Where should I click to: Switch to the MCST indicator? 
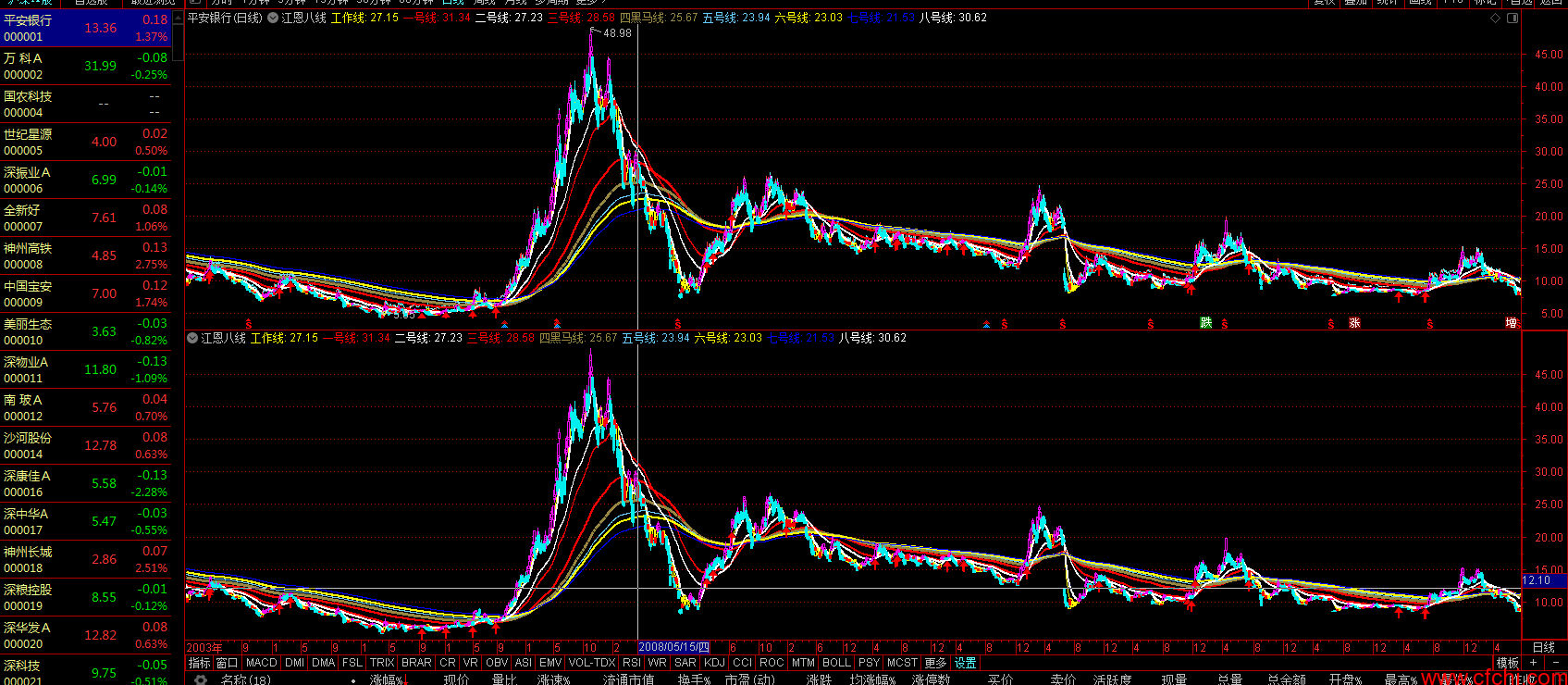(902, 663)
